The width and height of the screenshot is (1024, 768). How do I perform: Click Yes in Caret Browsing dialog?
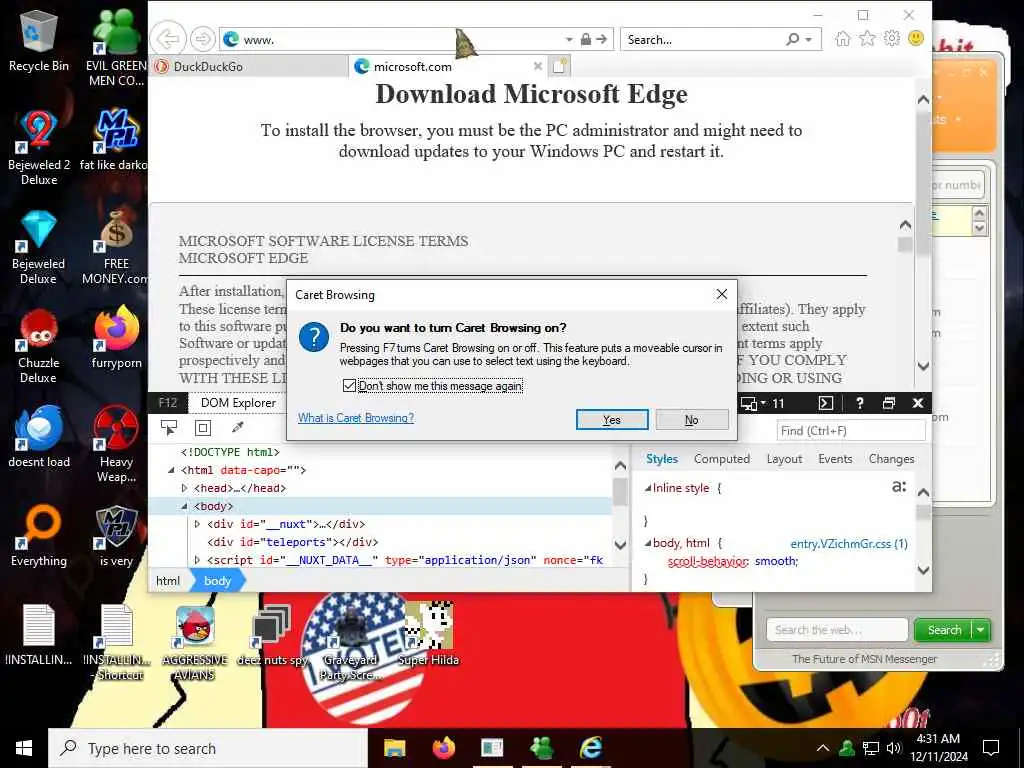tap(612, 420)
